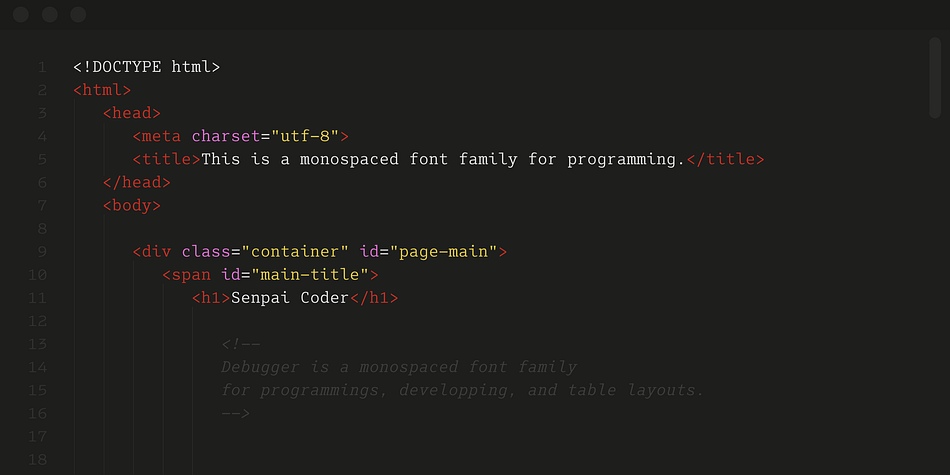Click the closing title tag
Viewport: 950px width, 475px height.
[725, 159]
